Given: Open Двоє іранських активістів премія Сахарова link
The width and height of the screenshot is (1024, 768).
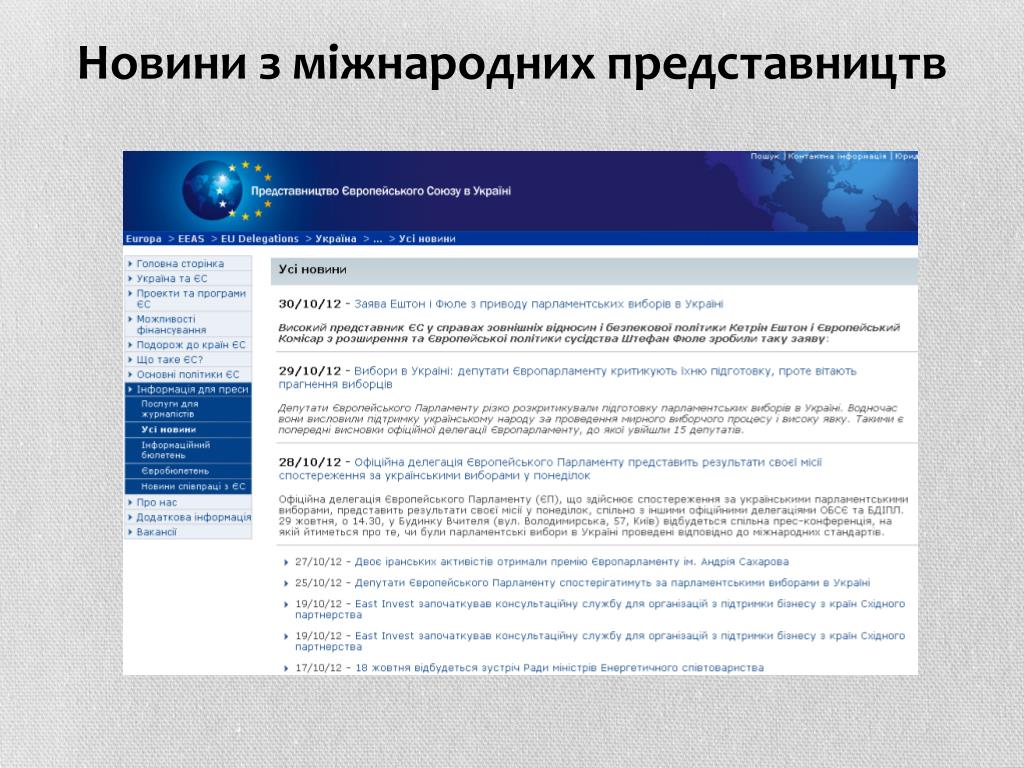Looking at the screenshot, I should pos(571,562).
